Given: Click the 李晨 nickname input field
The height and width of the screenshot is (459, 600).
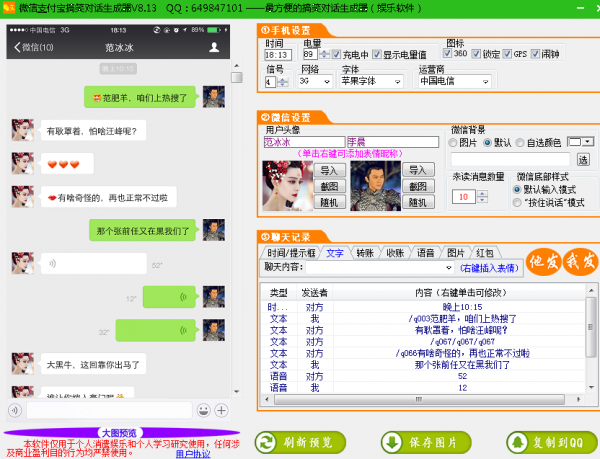Looking at the screenshot, I should pyautogui.click(x=393, y=142).
